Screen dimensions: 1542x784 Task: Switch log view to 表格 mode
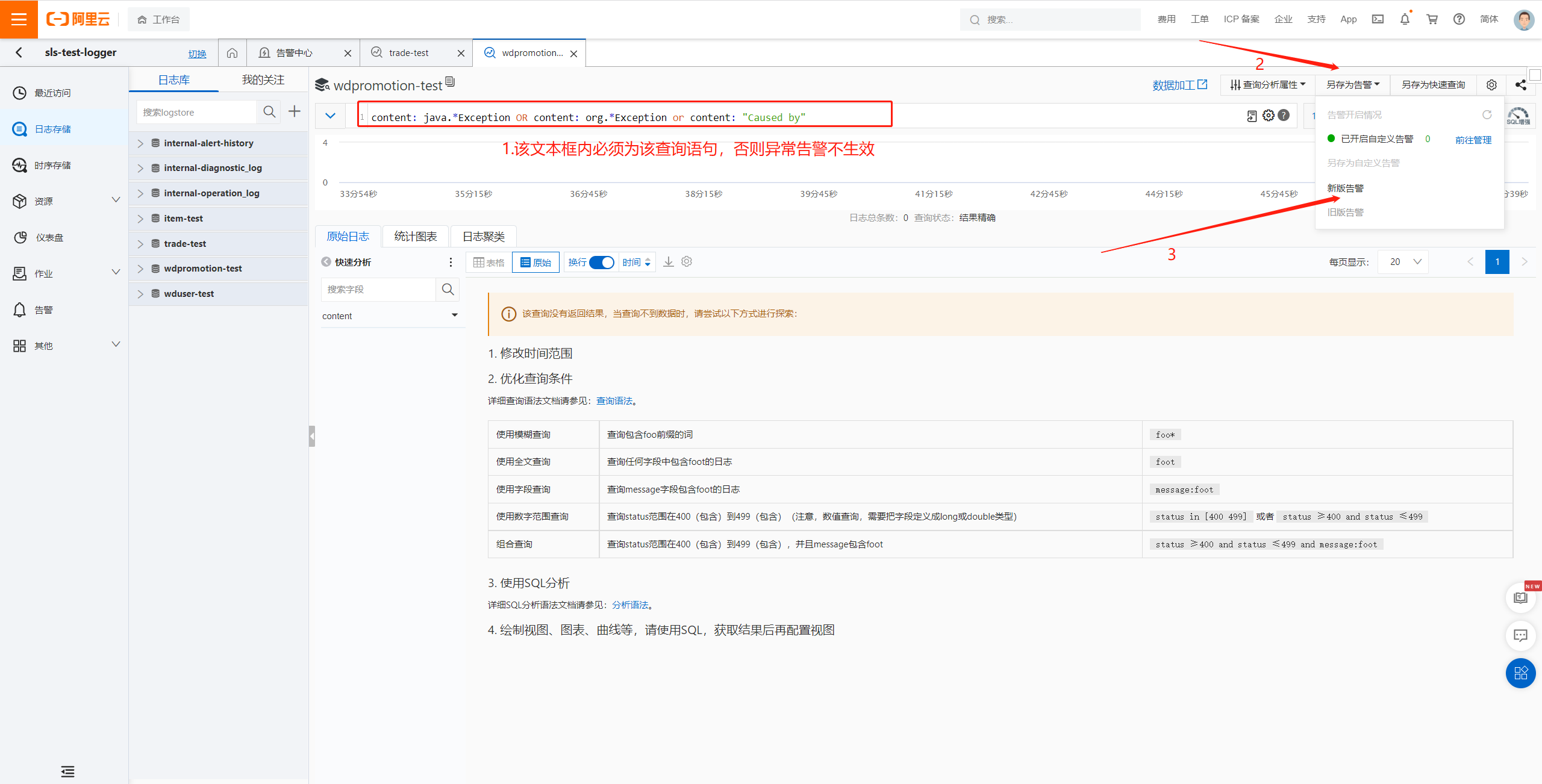(x=489, y=263)
